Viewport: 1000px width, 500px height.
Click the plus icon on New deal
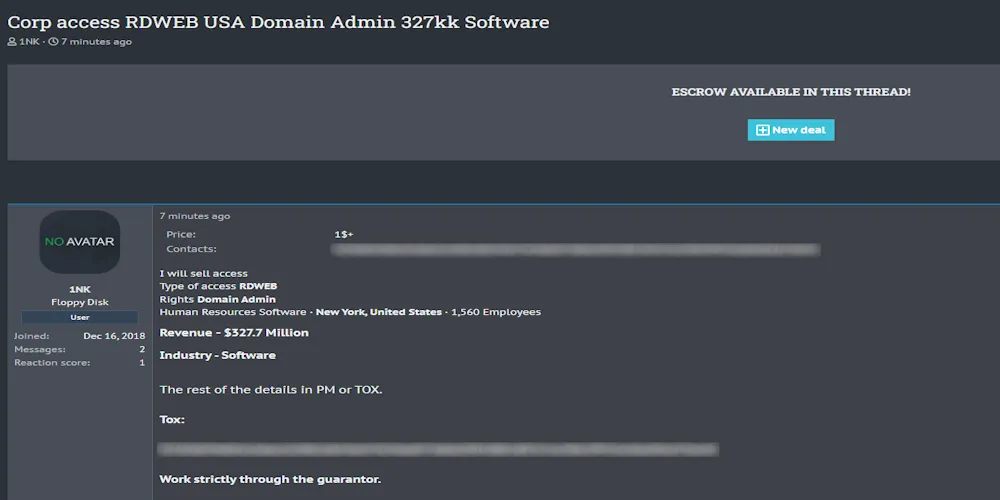[762, 130]
